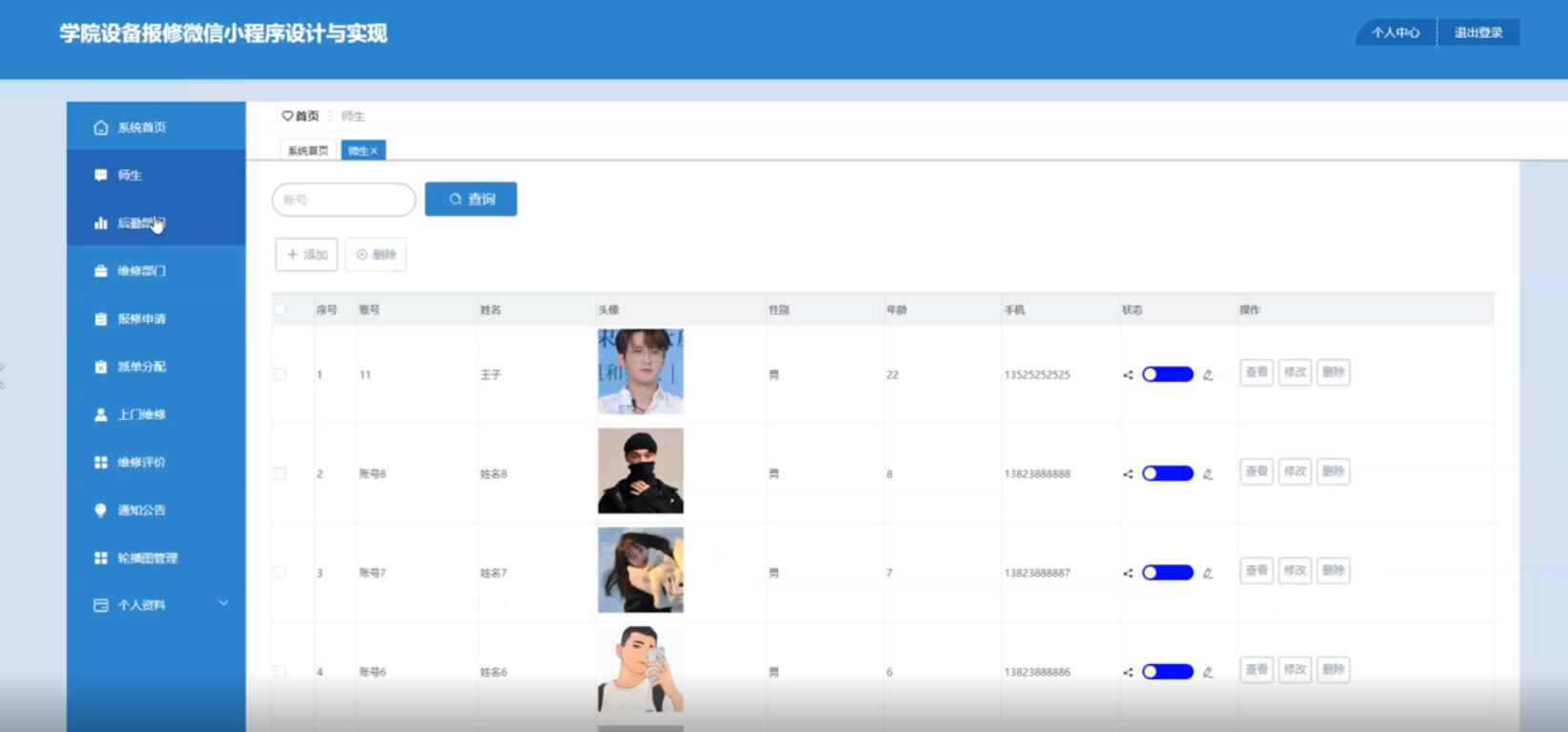Click the briefcase icon beside 维修部门
Screen dimensions: 1568x732
(100, 271)
